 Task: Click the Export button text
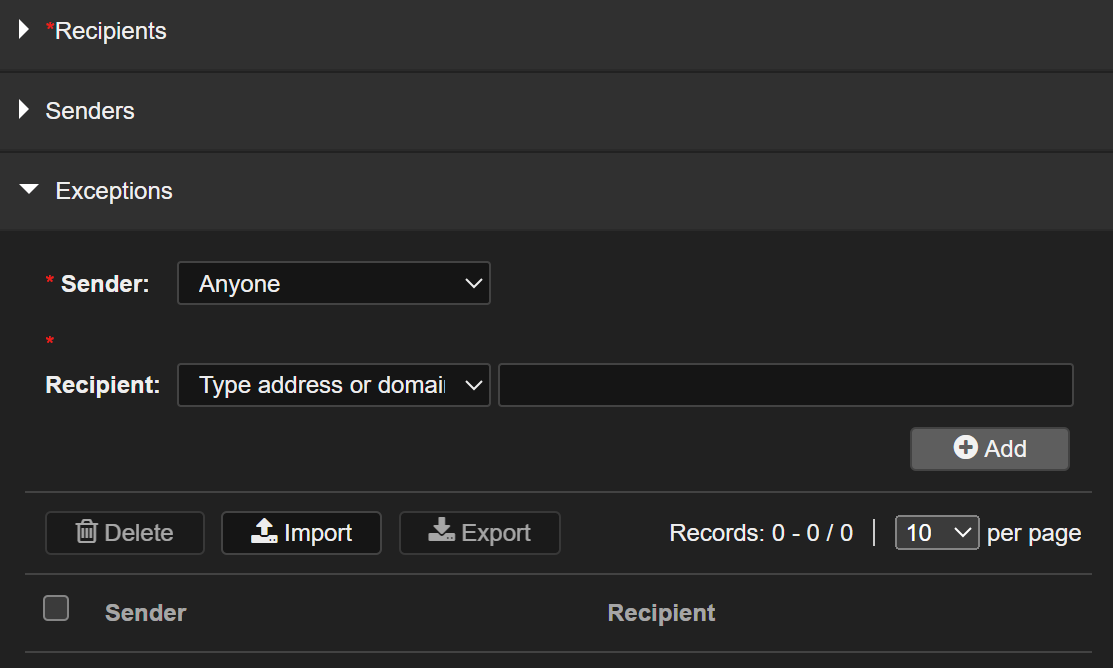[x=496, y=533]
